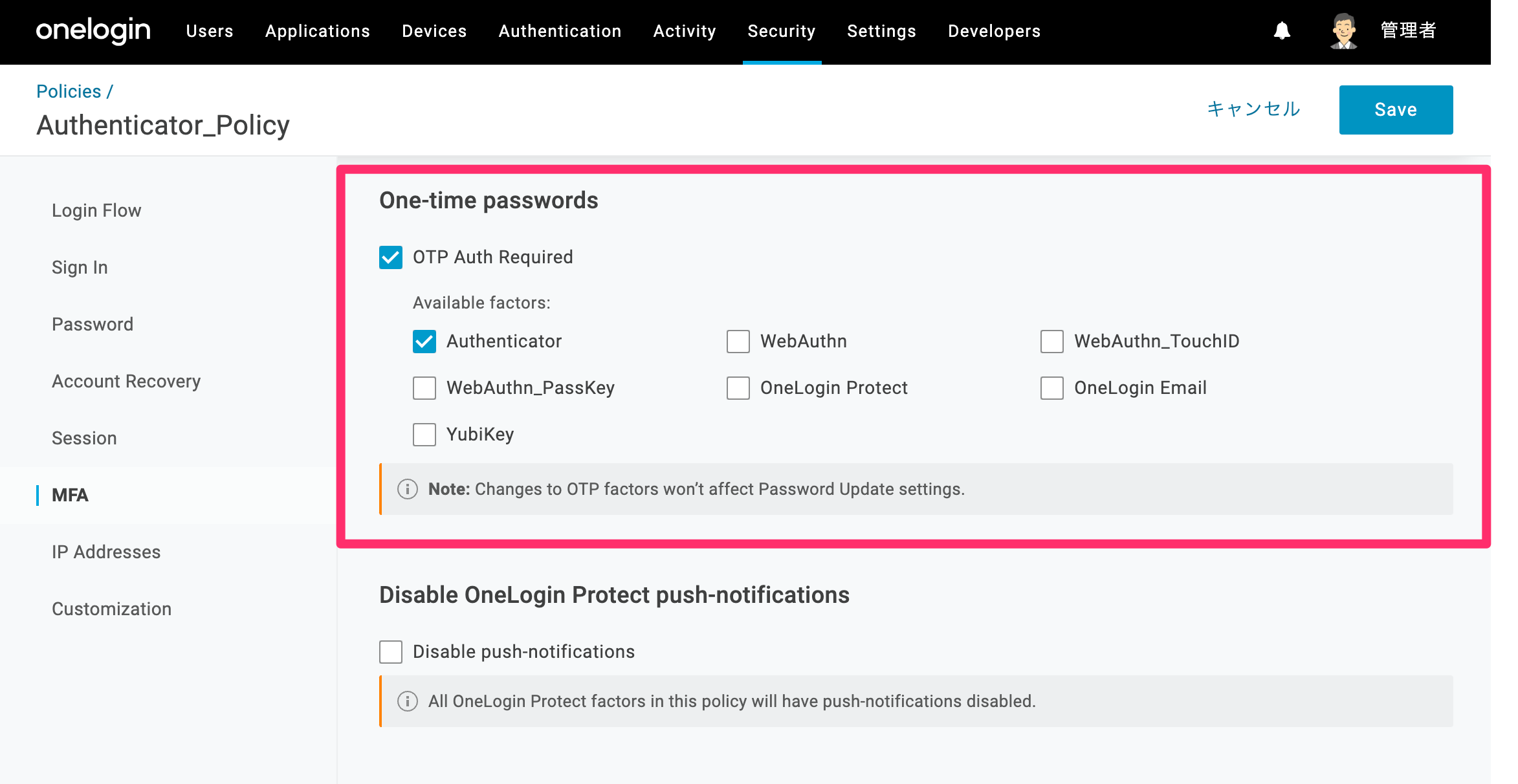This screenshot has height=784, width=1518.
Task: Click the Available factors label
Action: coord(481,303)
